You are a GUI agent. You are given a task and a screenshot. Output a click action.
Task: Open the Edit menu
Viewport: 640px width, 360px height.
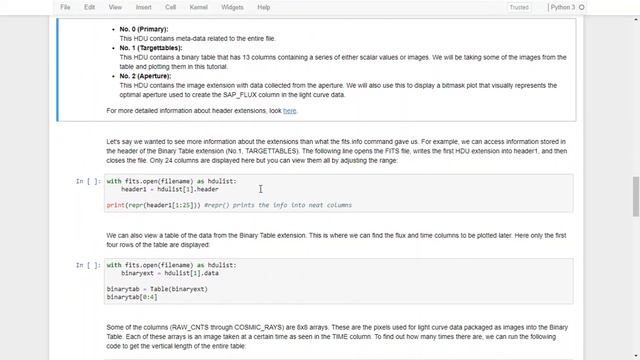click(x=89, y=7)
